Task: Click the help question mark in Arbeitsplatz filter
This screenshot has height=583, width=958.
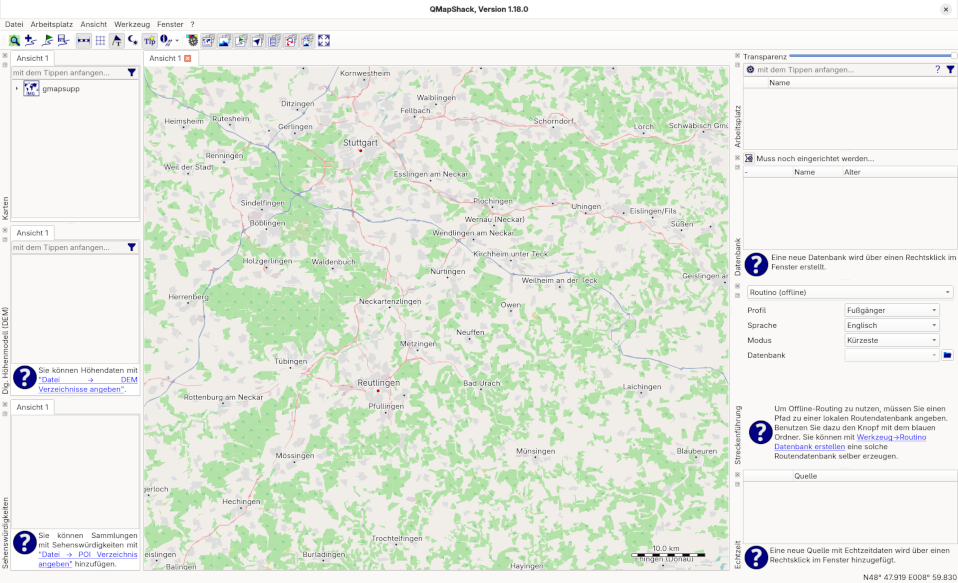Action: click(937, 70)
